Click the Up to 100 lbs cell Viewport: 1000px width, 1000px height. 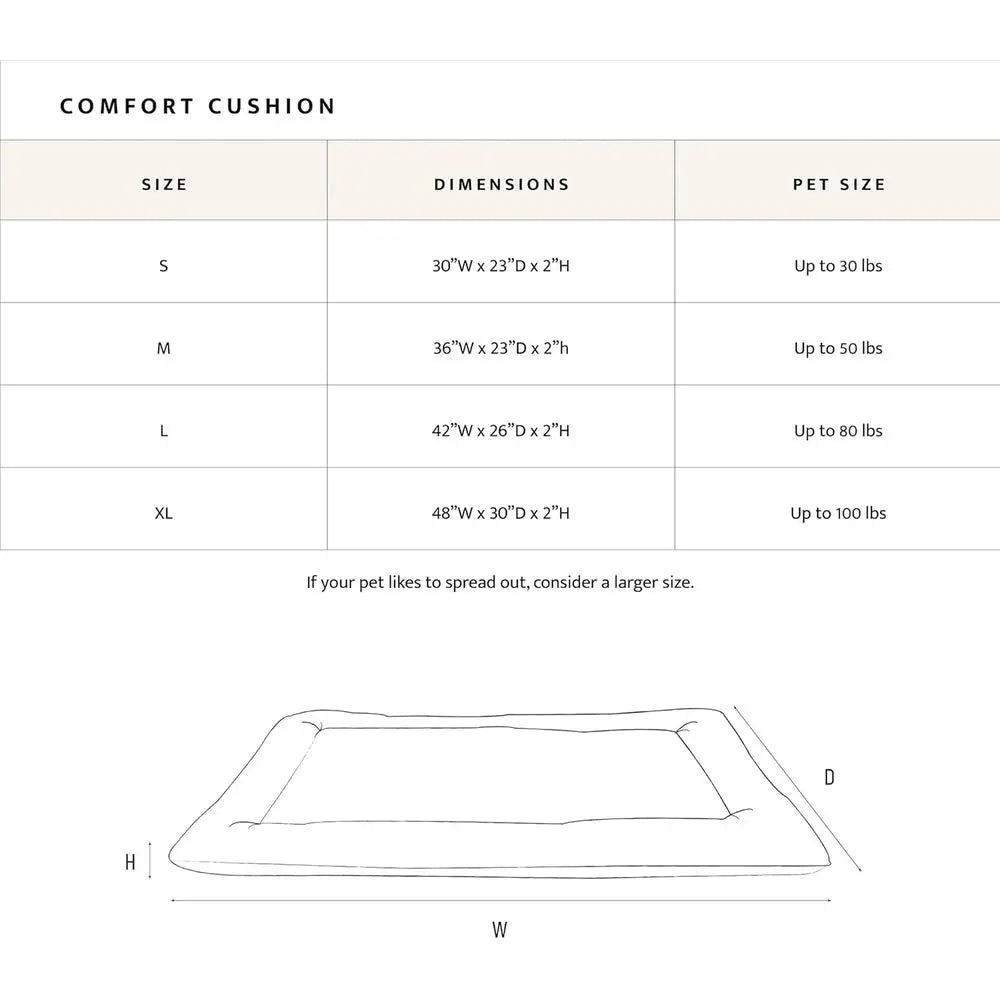[x=838, y=513]
